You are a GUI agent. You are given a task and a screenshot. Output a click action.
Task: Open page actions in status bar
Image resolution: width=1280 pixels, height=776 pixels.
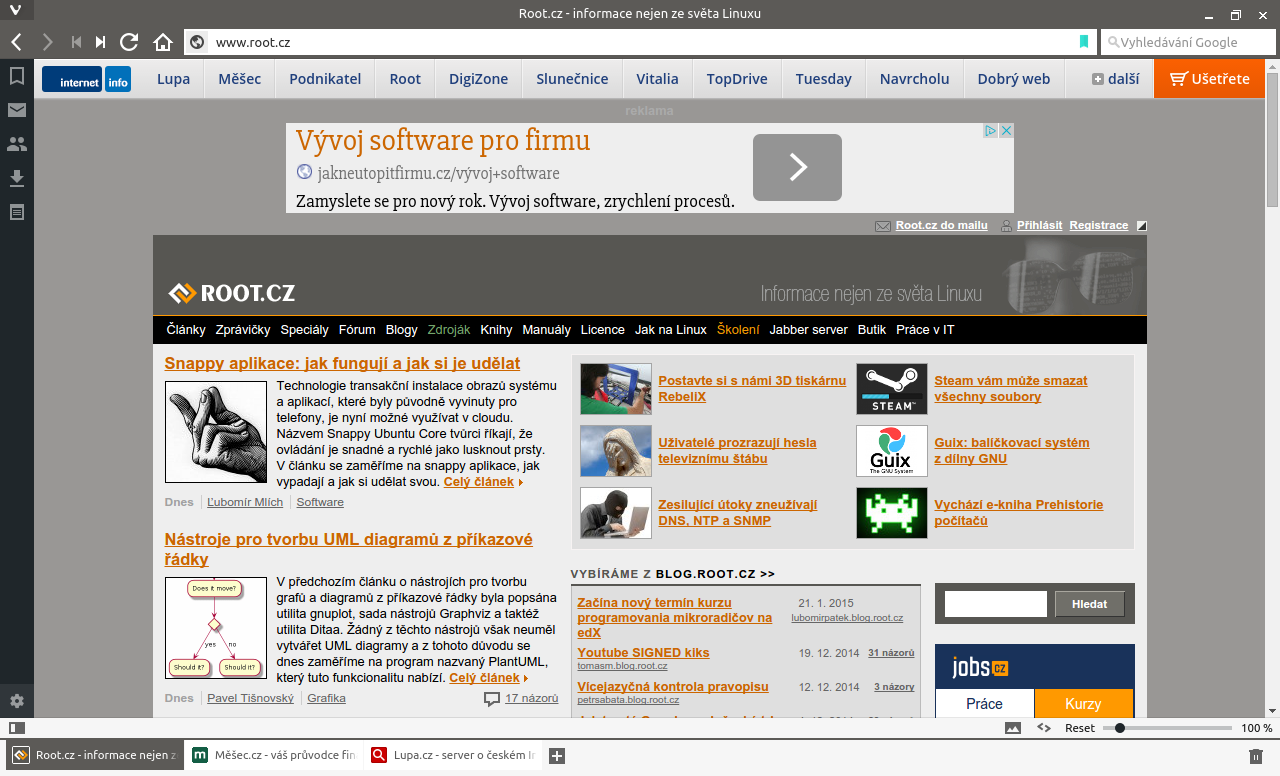point(1044,728)
